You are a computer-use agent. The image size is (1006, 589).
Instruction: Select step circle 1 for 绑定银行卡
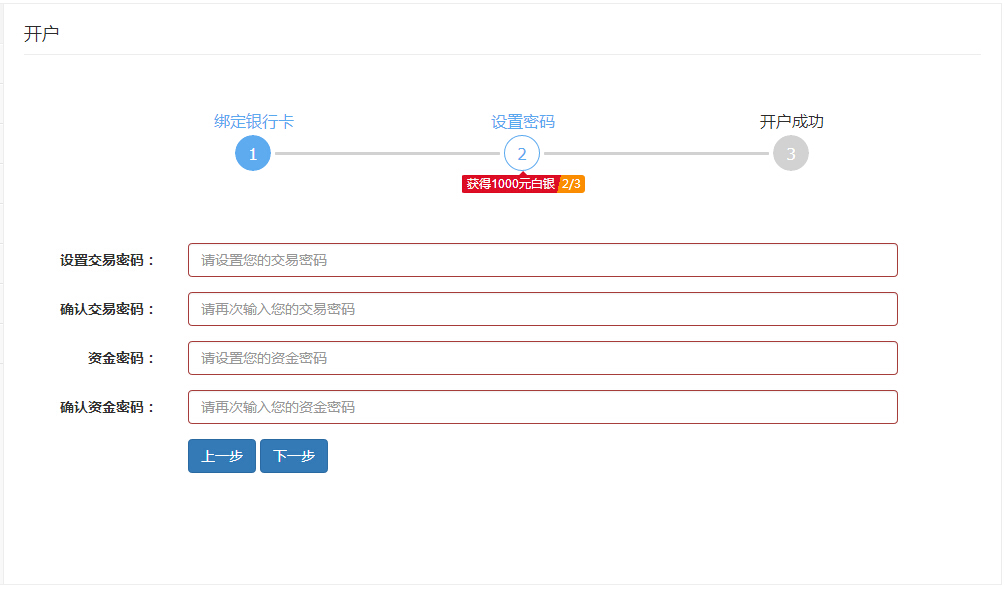coord(252,153)
